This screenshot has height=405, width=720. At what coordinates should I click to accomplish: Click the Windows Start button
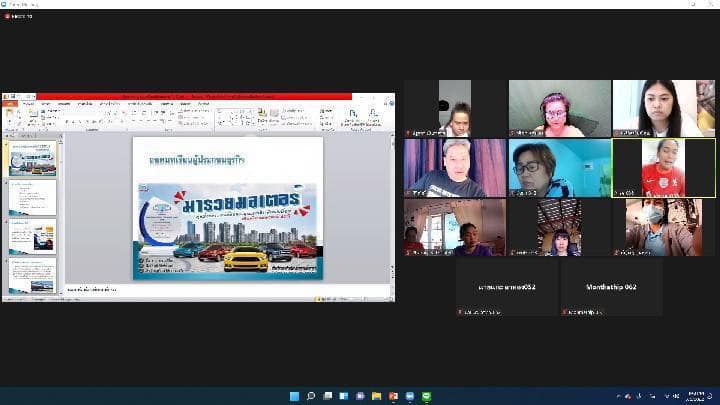click(294, 396)
